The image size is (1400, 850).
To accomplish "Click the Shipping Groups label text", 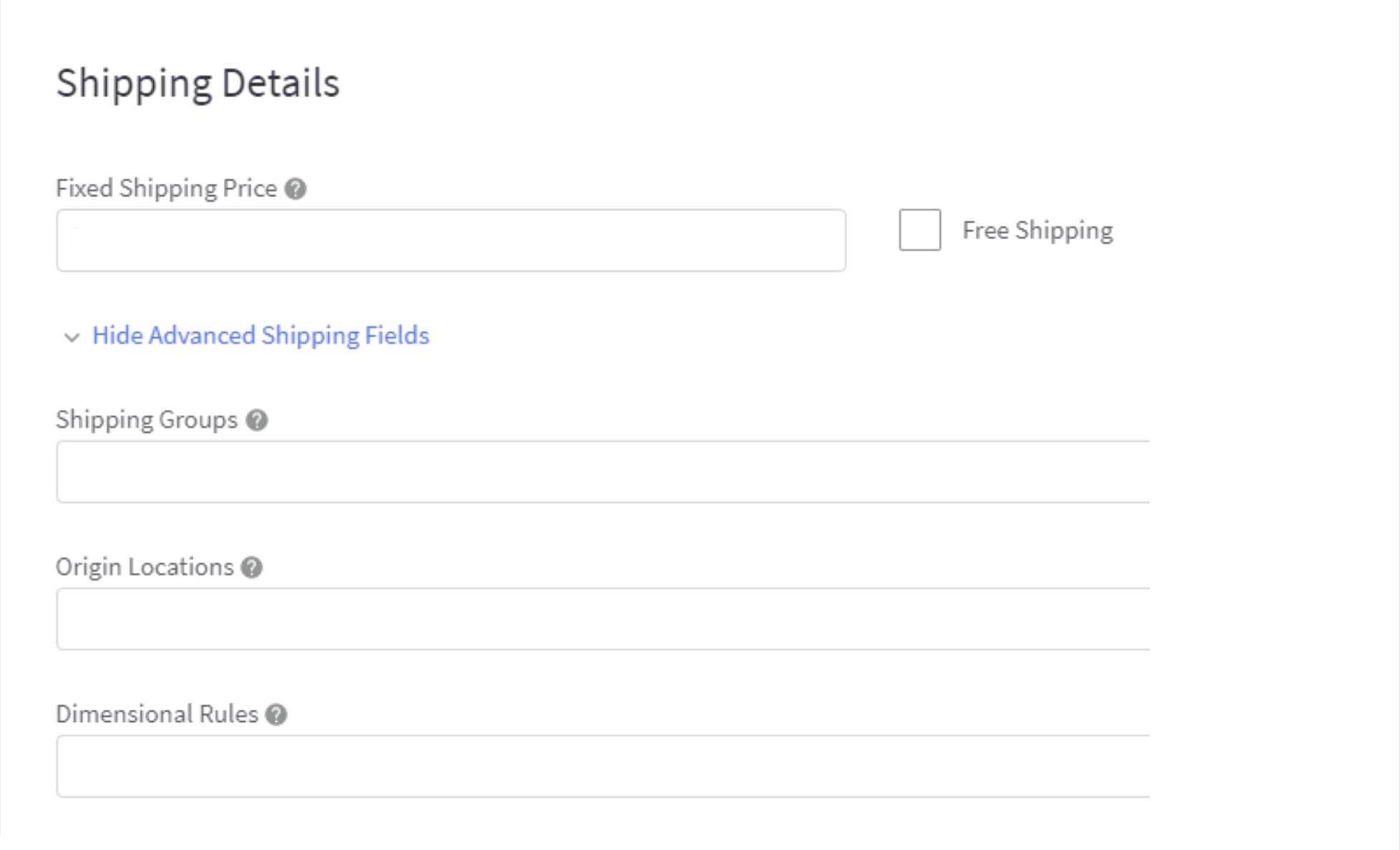I will coord(147,420).
